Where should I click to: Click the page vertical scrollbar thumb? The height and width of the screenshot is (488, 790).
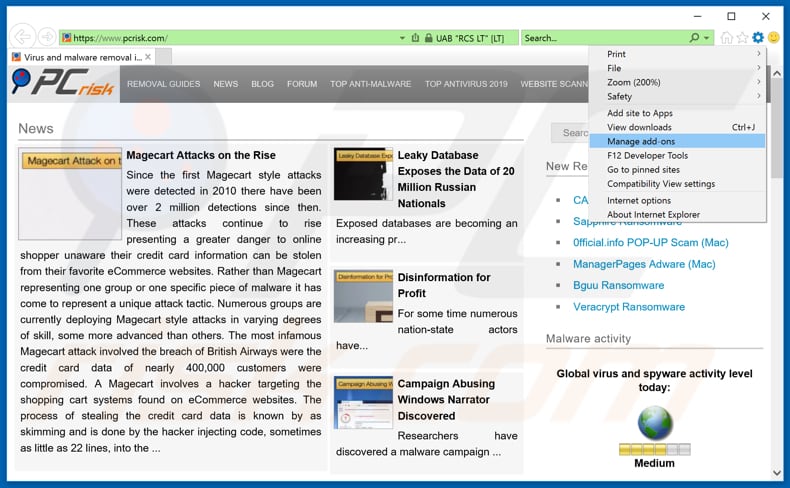pyautogui.click(x=776, y=128)
